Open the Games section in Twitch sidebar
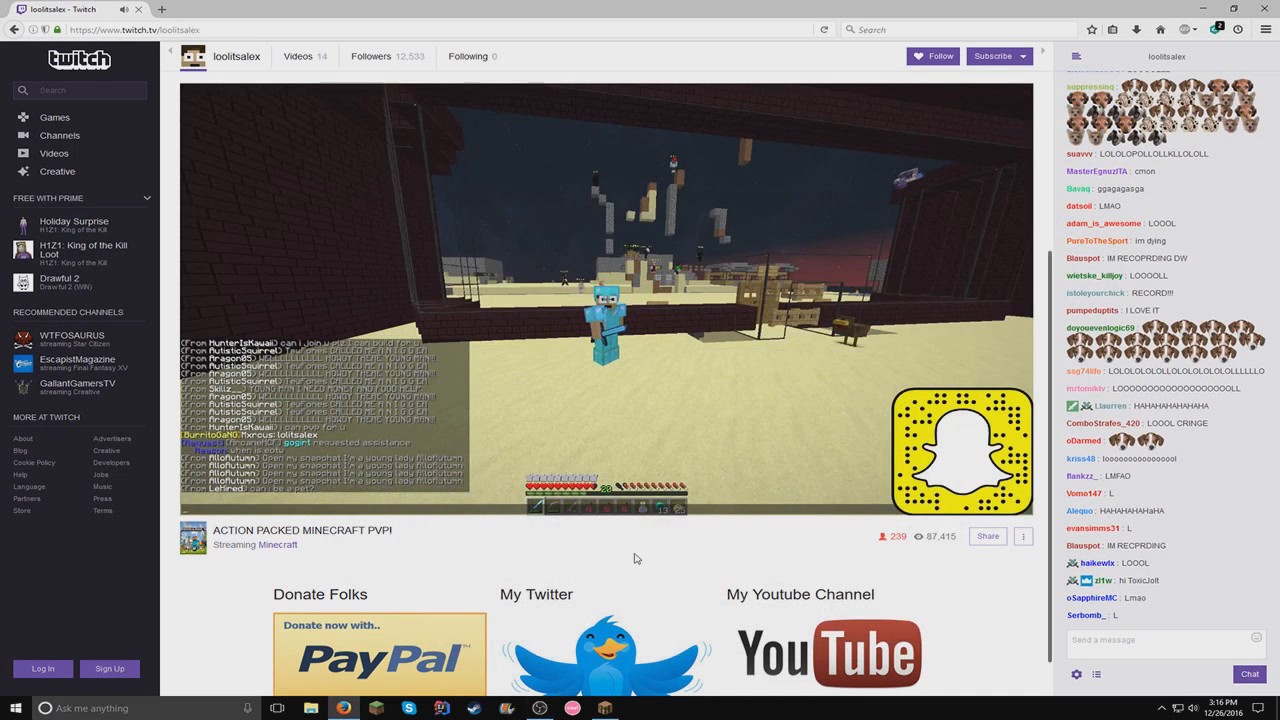1280x720 pixels. [x=54, y=117]
